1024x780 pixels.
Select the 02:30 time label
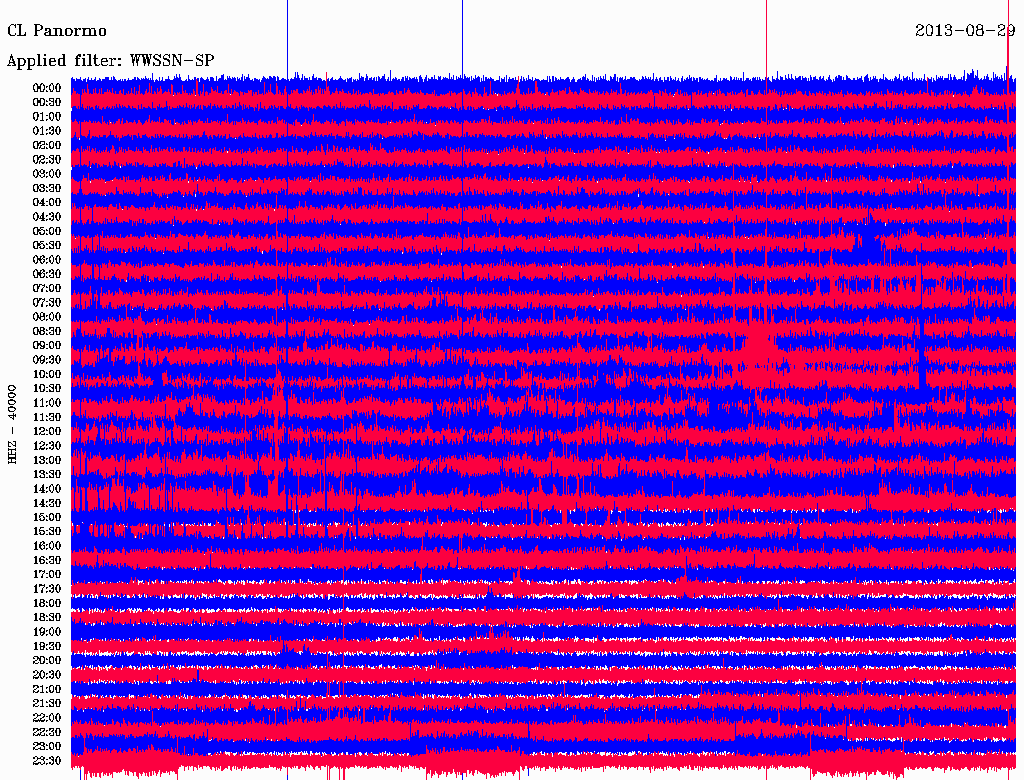click(x=47, y=159)
